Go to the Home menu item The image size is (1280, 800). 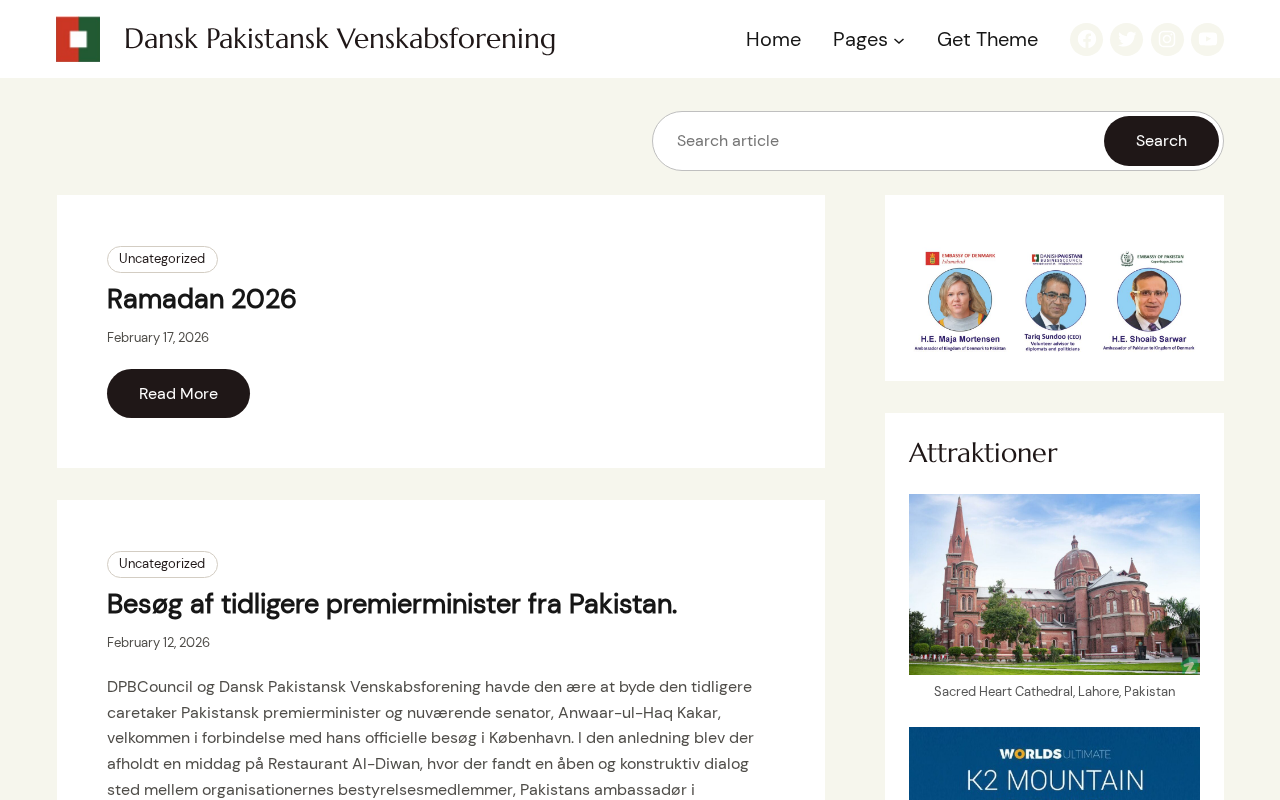[773, 39]
